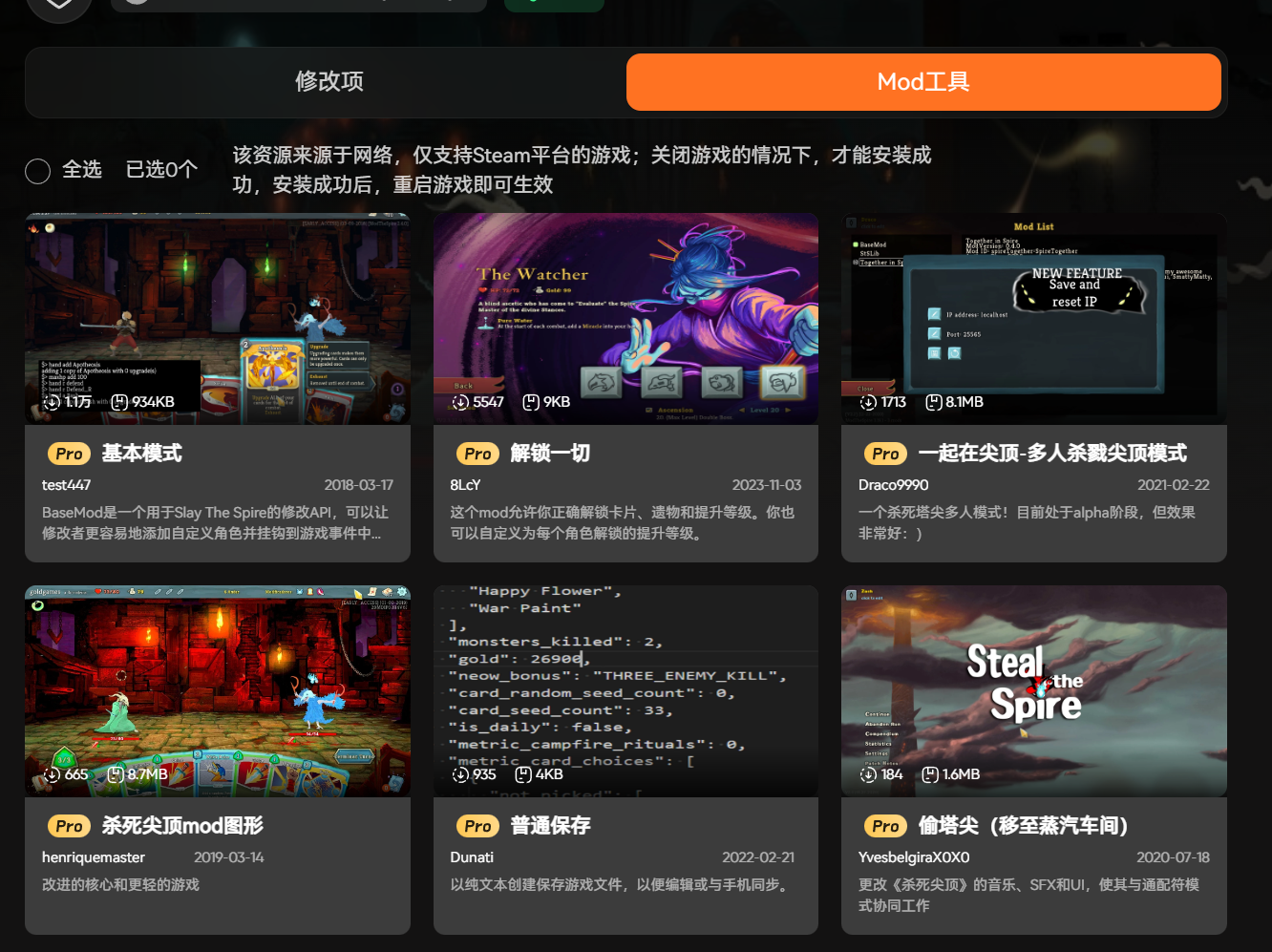Click the 1.6MB file size icon on 偷塔尖
Image resolution: width=1272 pixels, height=952 pixels.
tap(929, 774)
